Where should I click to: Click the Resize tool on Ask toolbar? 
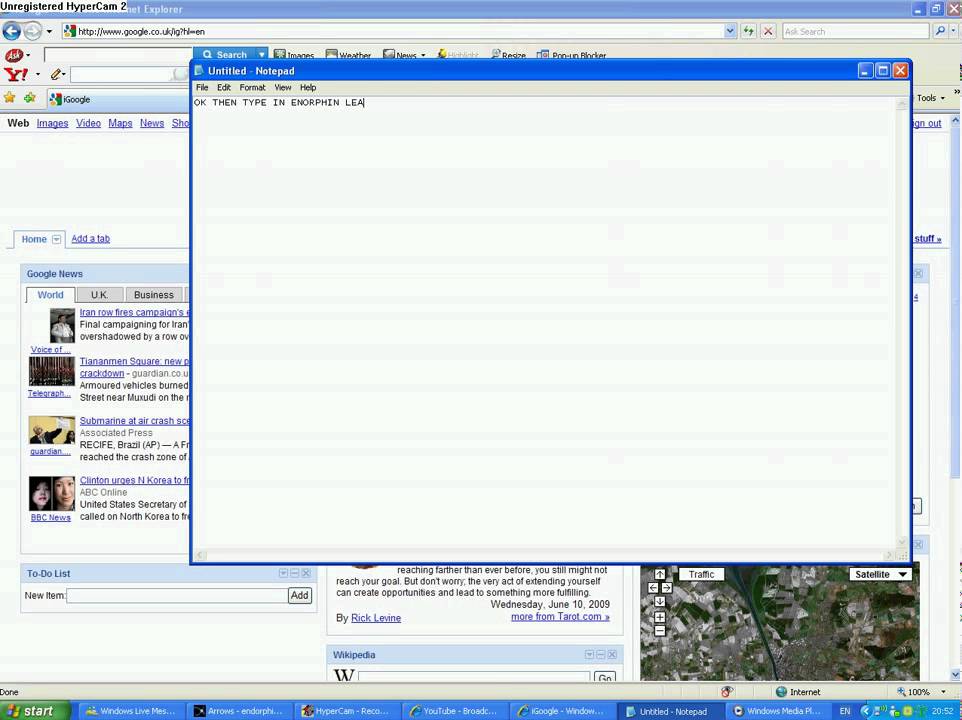pos(509,55)
